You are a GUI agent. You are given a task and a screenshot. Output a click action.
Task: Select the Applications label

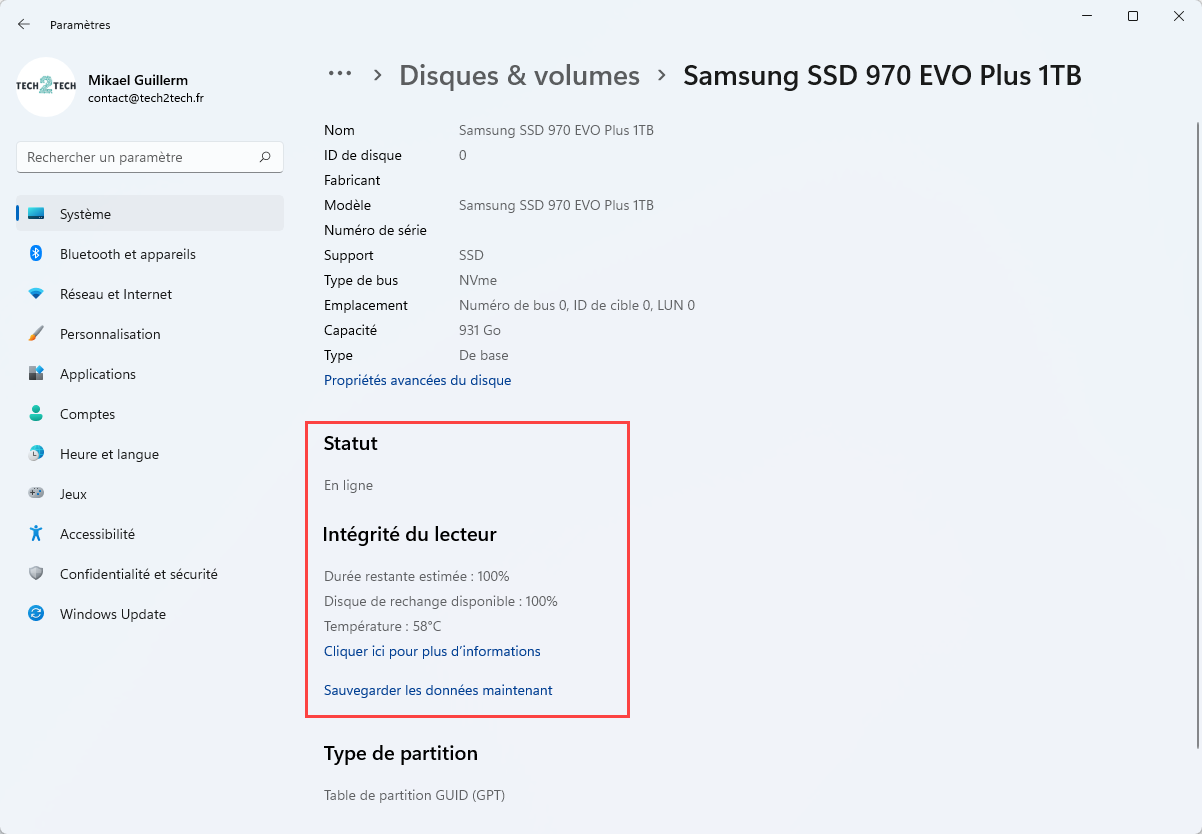[98, 374]
